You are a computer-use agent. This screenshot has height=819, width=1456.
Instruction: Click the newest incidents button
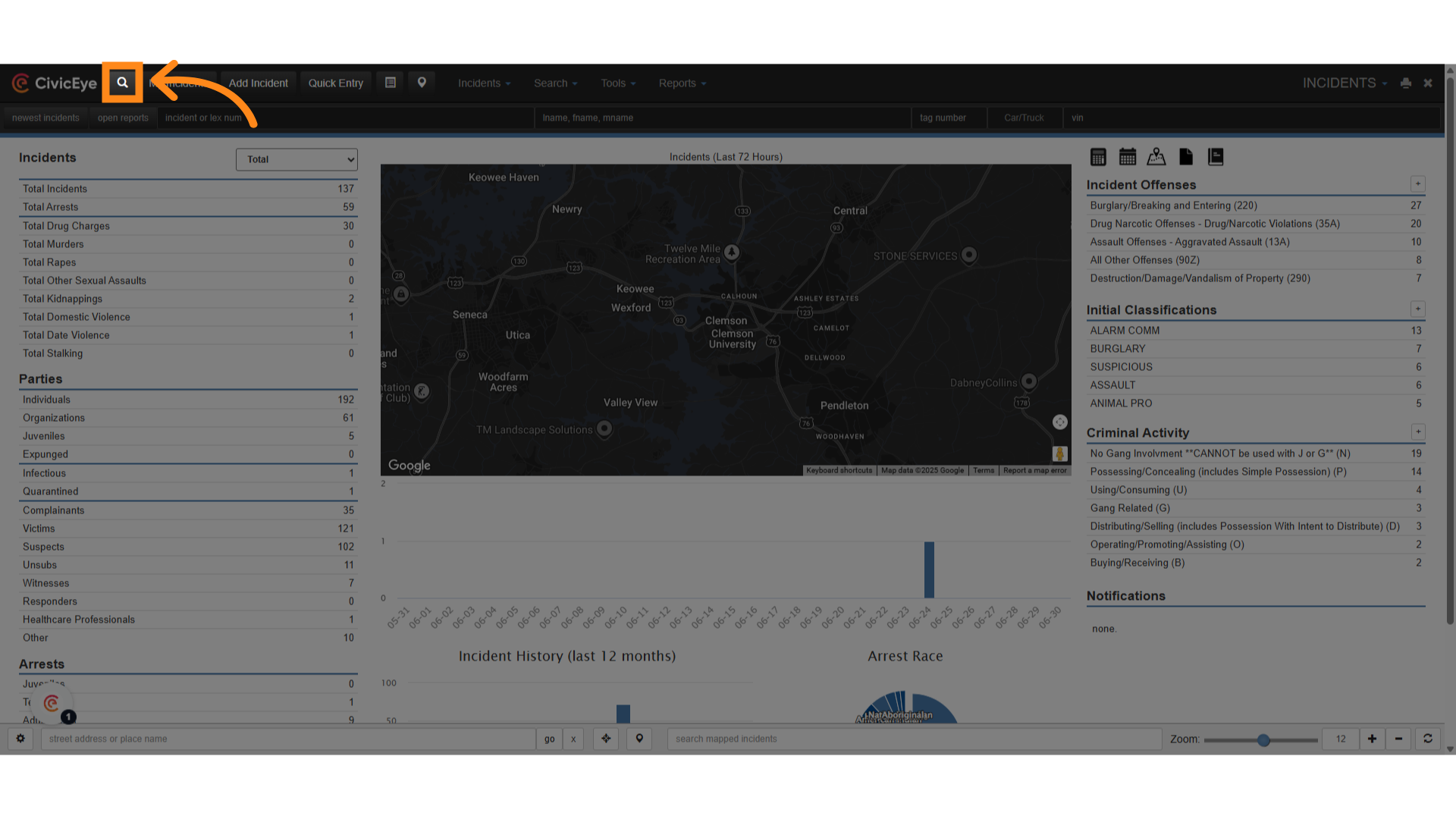coord(45,118)
